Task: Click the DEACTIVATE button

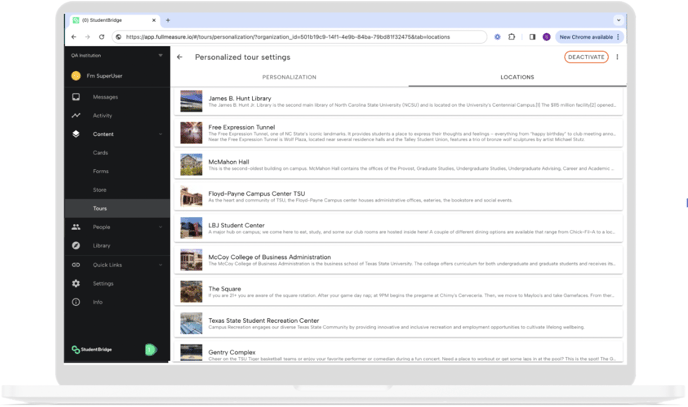Action: click(586, 57)
